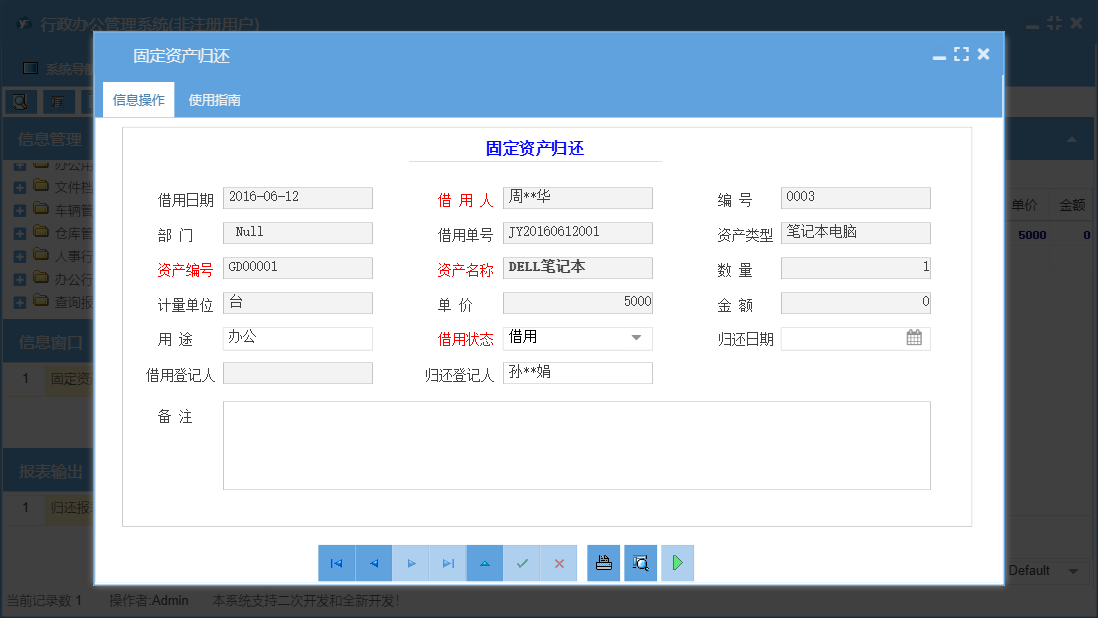Navigate to the next record

(x=411, y=563)
